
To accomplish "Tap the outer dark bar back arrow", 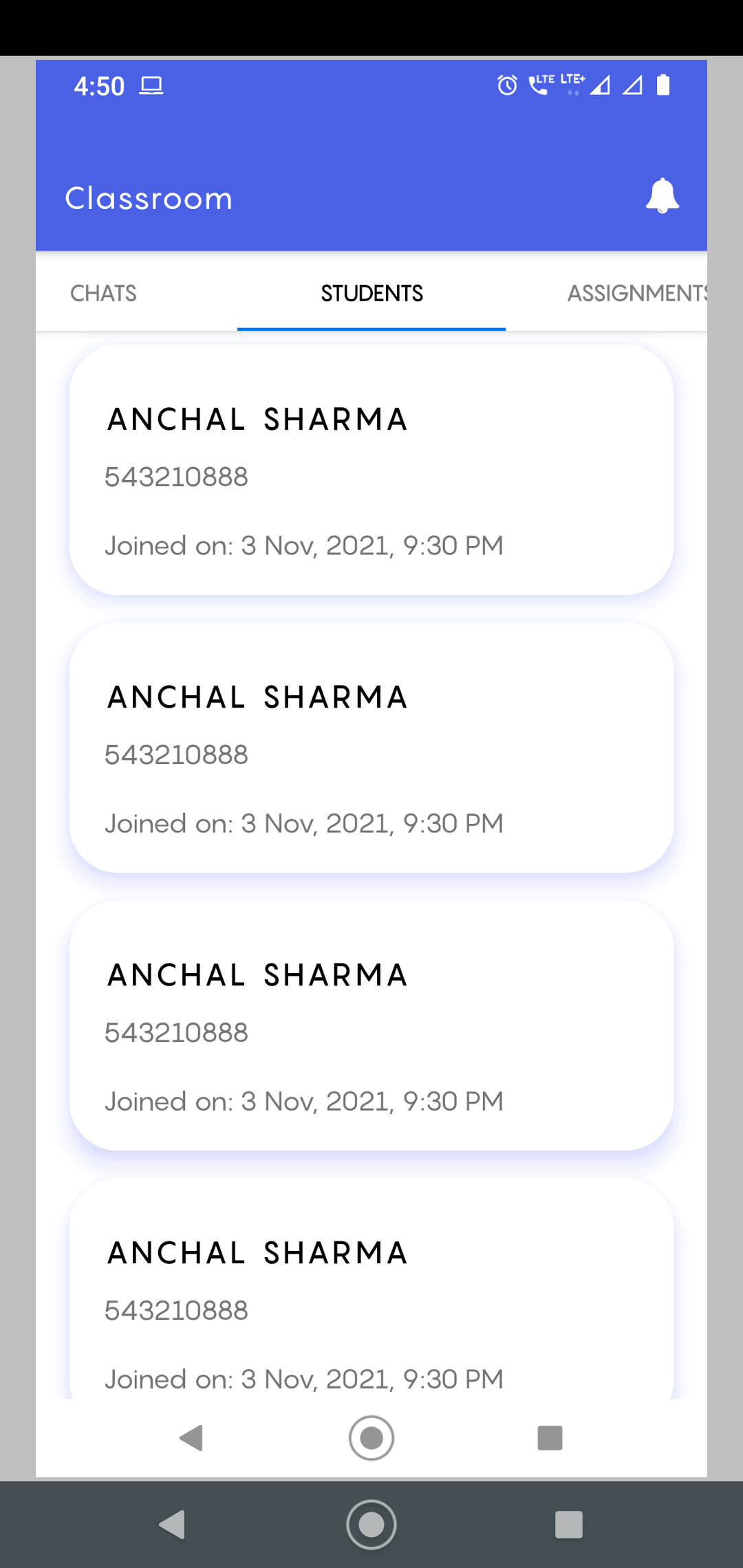I will pyautogui.click(x=172, y=1525).
